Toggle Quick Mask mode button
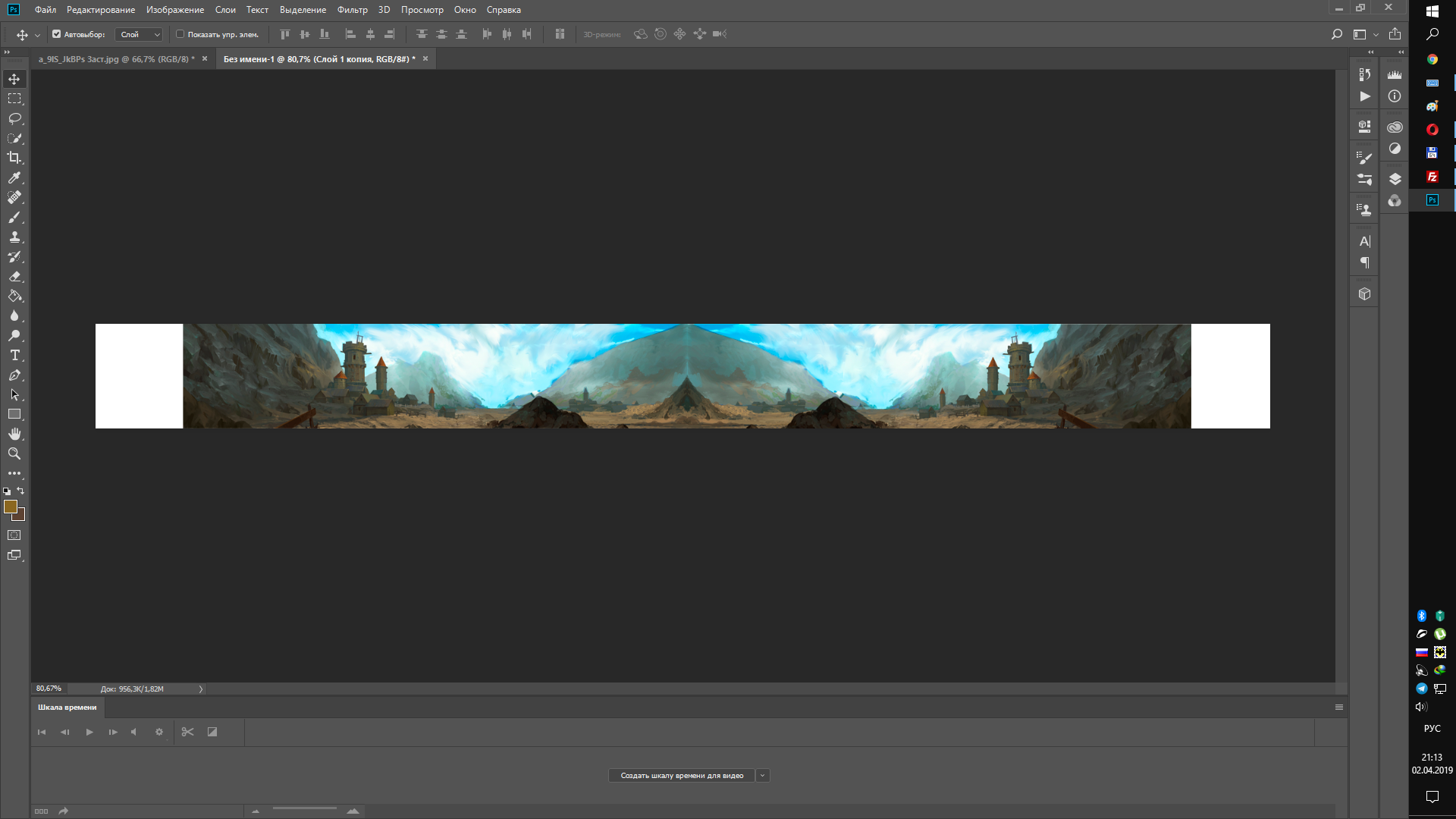The image size is (1456, 819). click(x=14, y=535)
